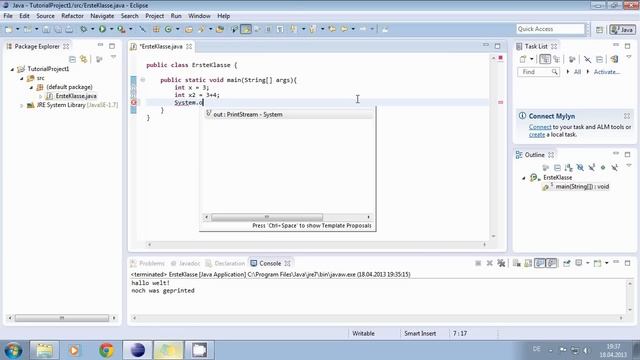Click the Save icon in the toolbar
The image size is (640, 360).
(x=47, y=29)
